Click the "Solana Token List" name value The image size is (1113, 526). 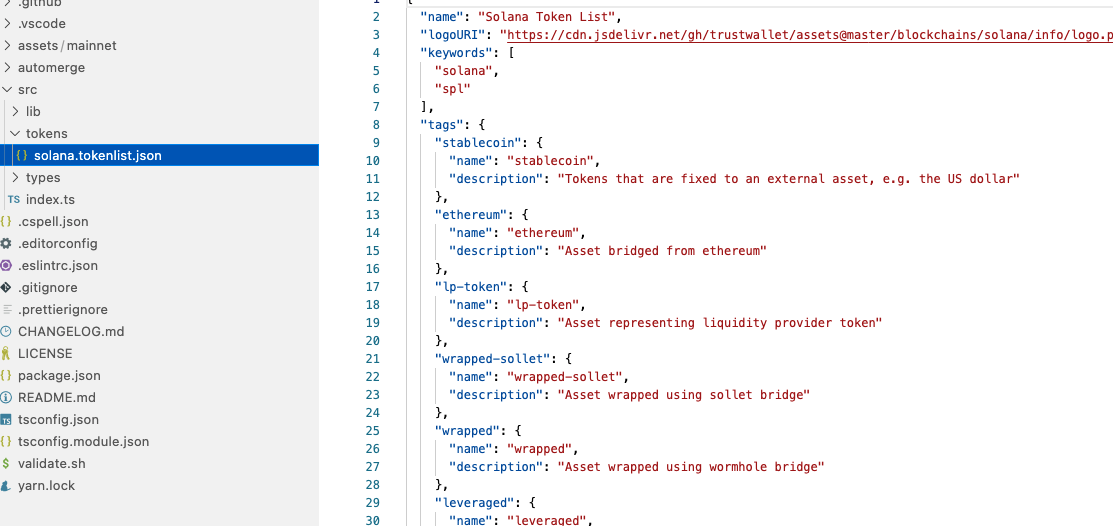click(549, 16)
